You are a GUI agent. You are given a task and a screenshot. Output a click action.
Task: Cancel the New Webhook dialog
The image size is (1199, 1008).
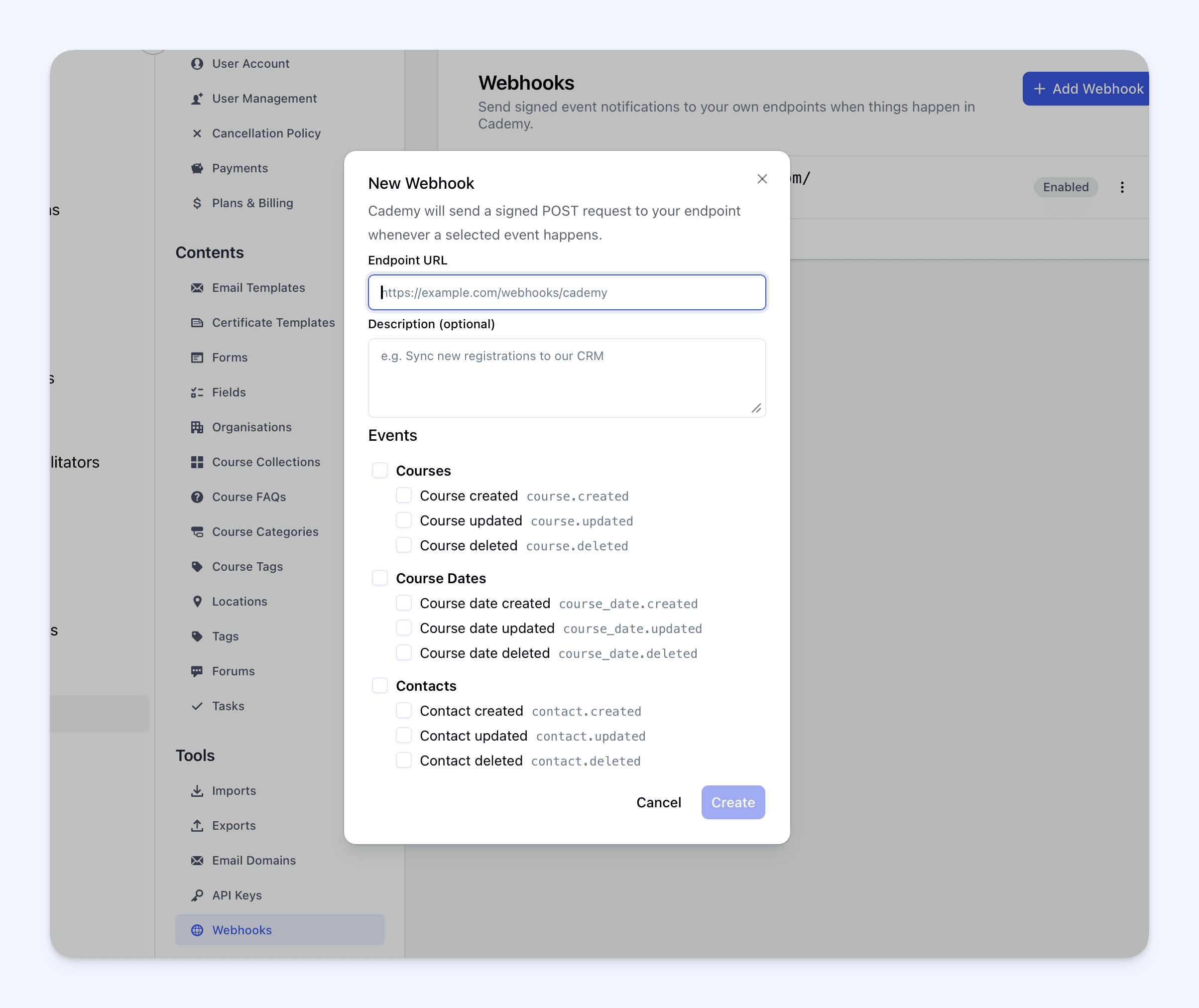click(659, 802)
